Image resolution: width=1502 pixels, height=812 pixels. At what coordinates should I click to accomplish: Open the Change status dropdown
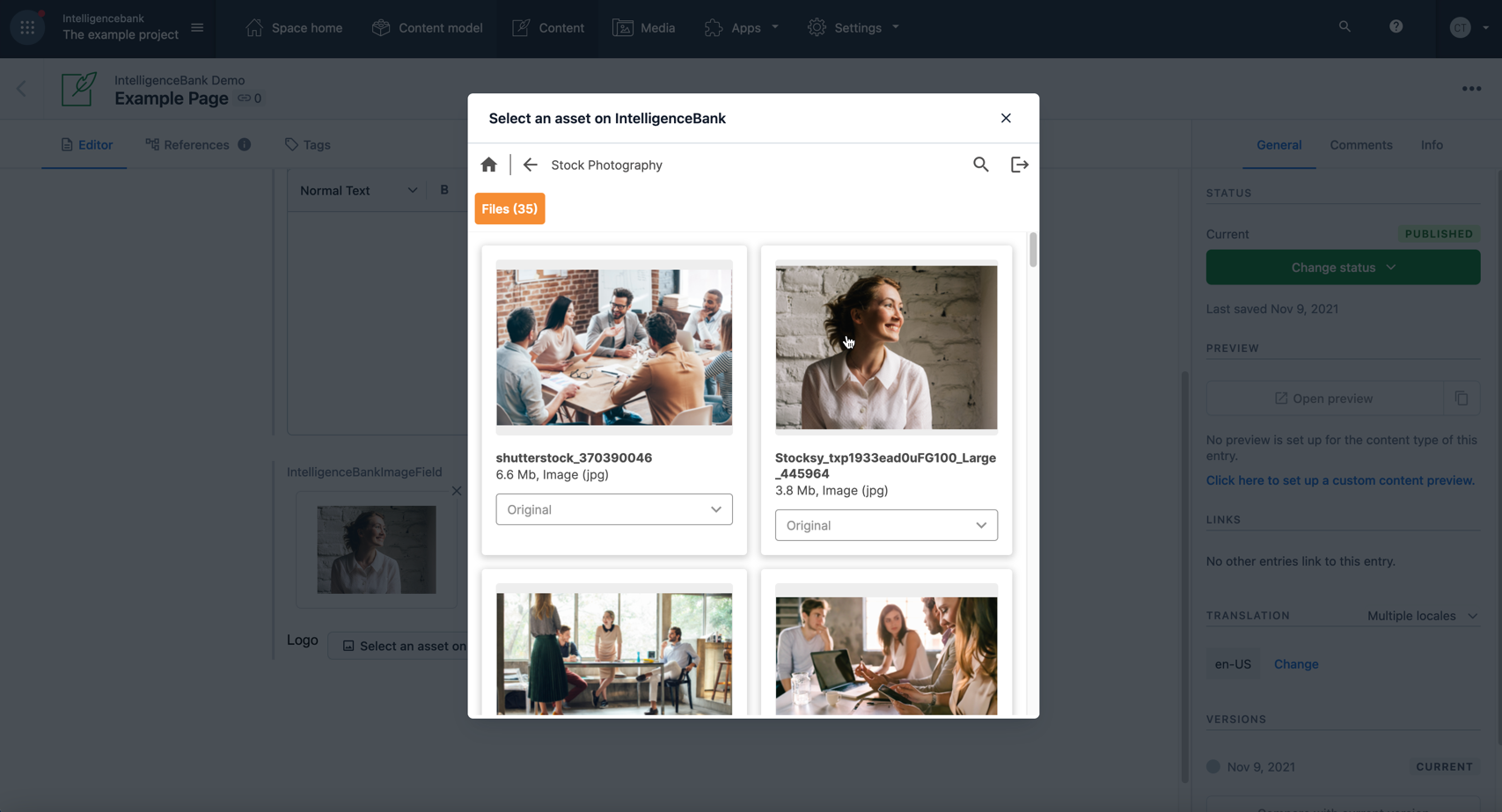[x=1343, y=267]
